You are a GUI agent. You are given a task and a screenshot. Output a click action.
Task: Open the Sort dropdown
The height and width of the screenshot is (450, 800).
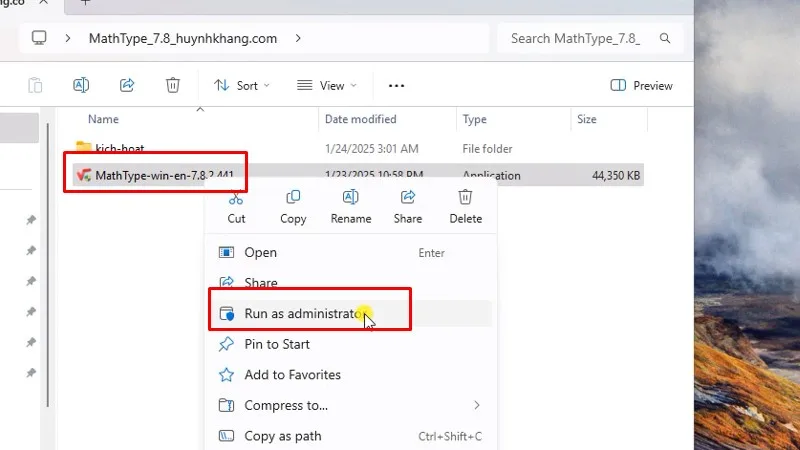pos(242,85)
